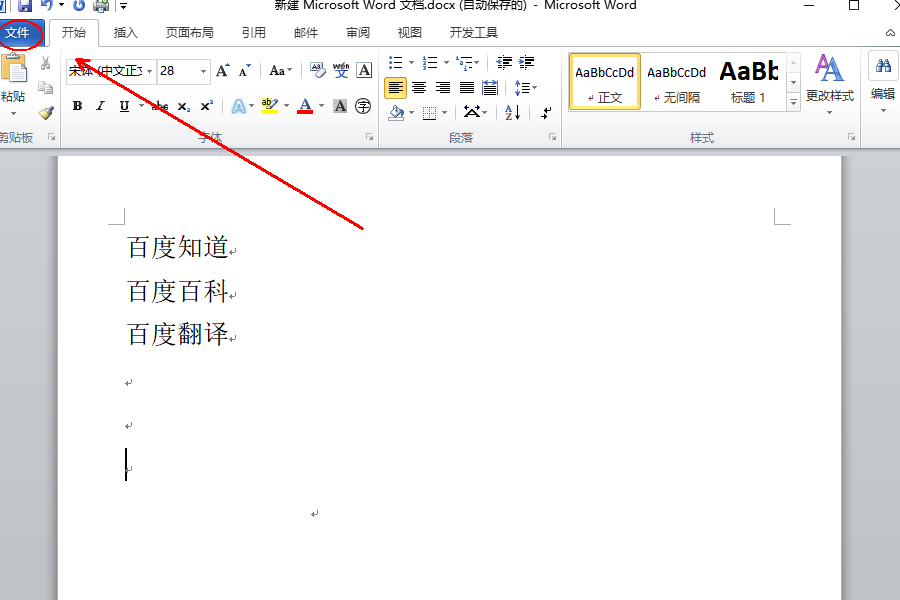Click the Enclose Characters icon

pos(363,106)
